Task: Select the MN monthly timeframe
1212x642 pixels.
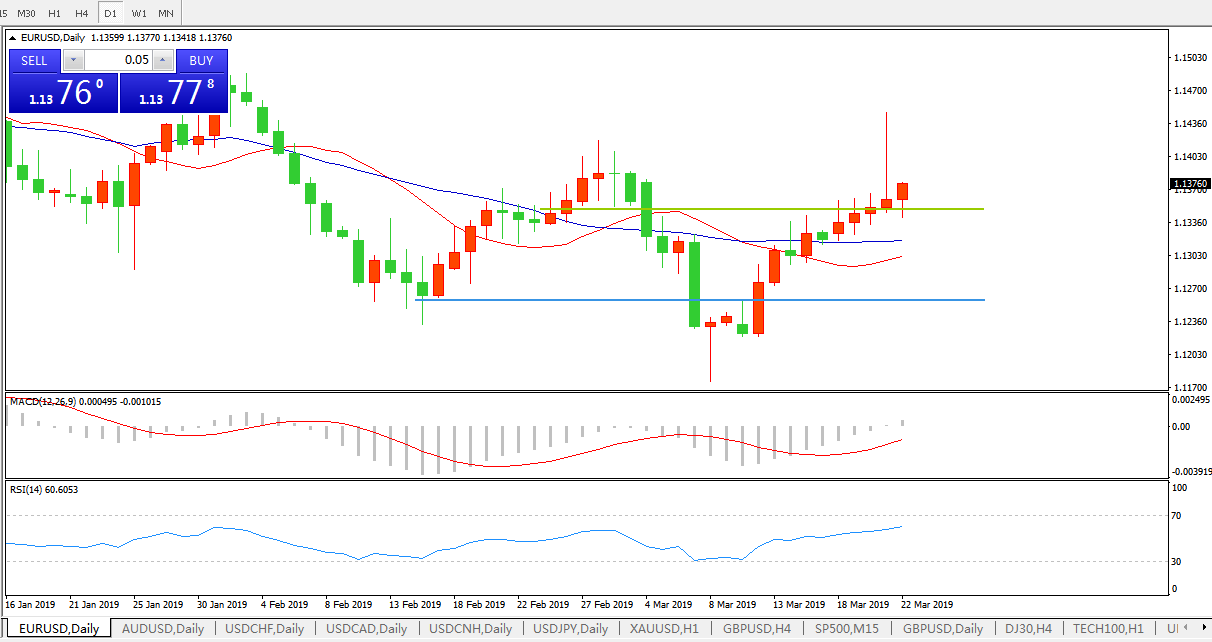Action: point(166,13)
